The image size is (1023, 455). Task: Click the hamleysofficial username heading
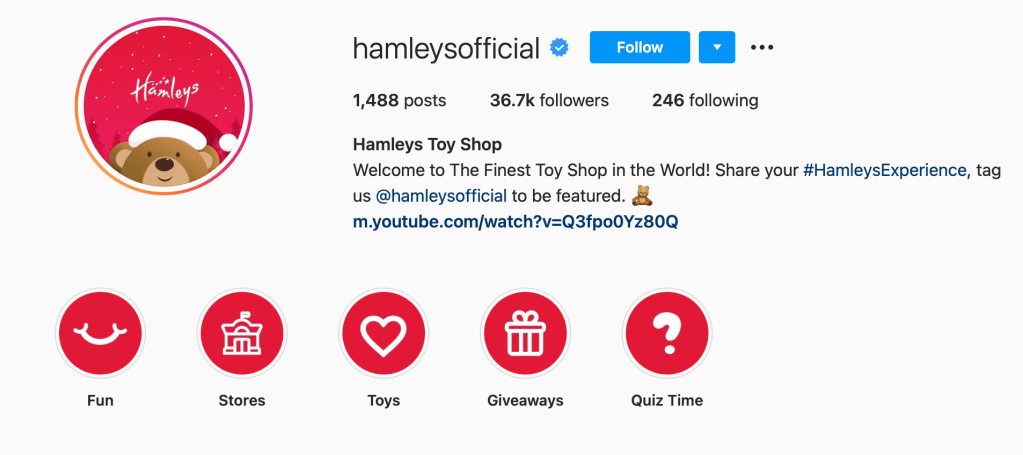[x=447, y=48]
